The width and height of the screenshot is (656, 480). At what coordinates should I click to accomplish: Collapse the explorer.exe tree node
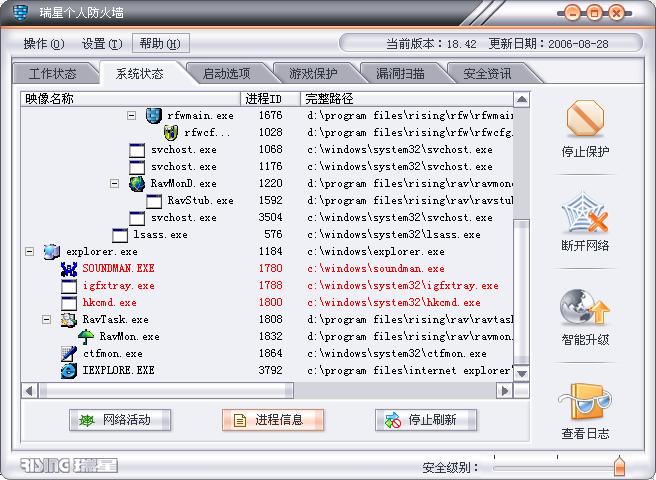[29, 252]
